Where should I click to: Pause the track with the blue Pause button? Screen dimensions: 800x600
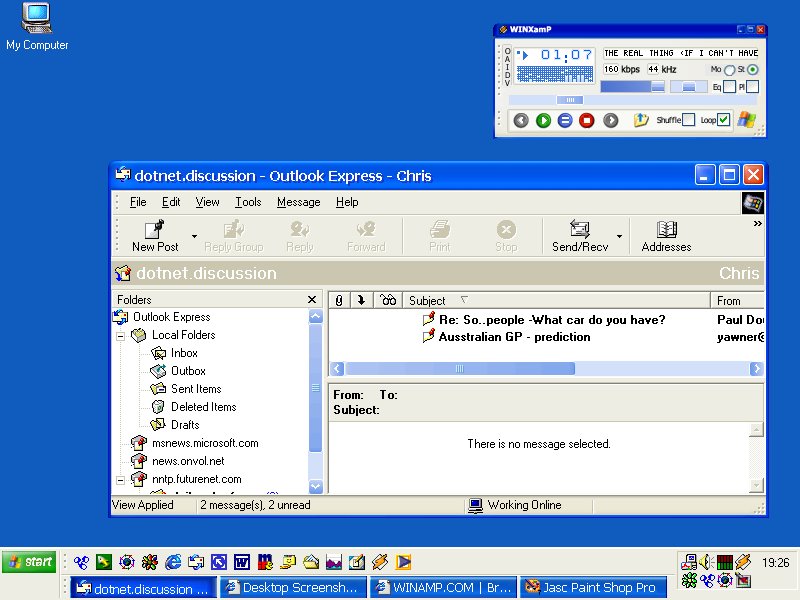(565, 120)
